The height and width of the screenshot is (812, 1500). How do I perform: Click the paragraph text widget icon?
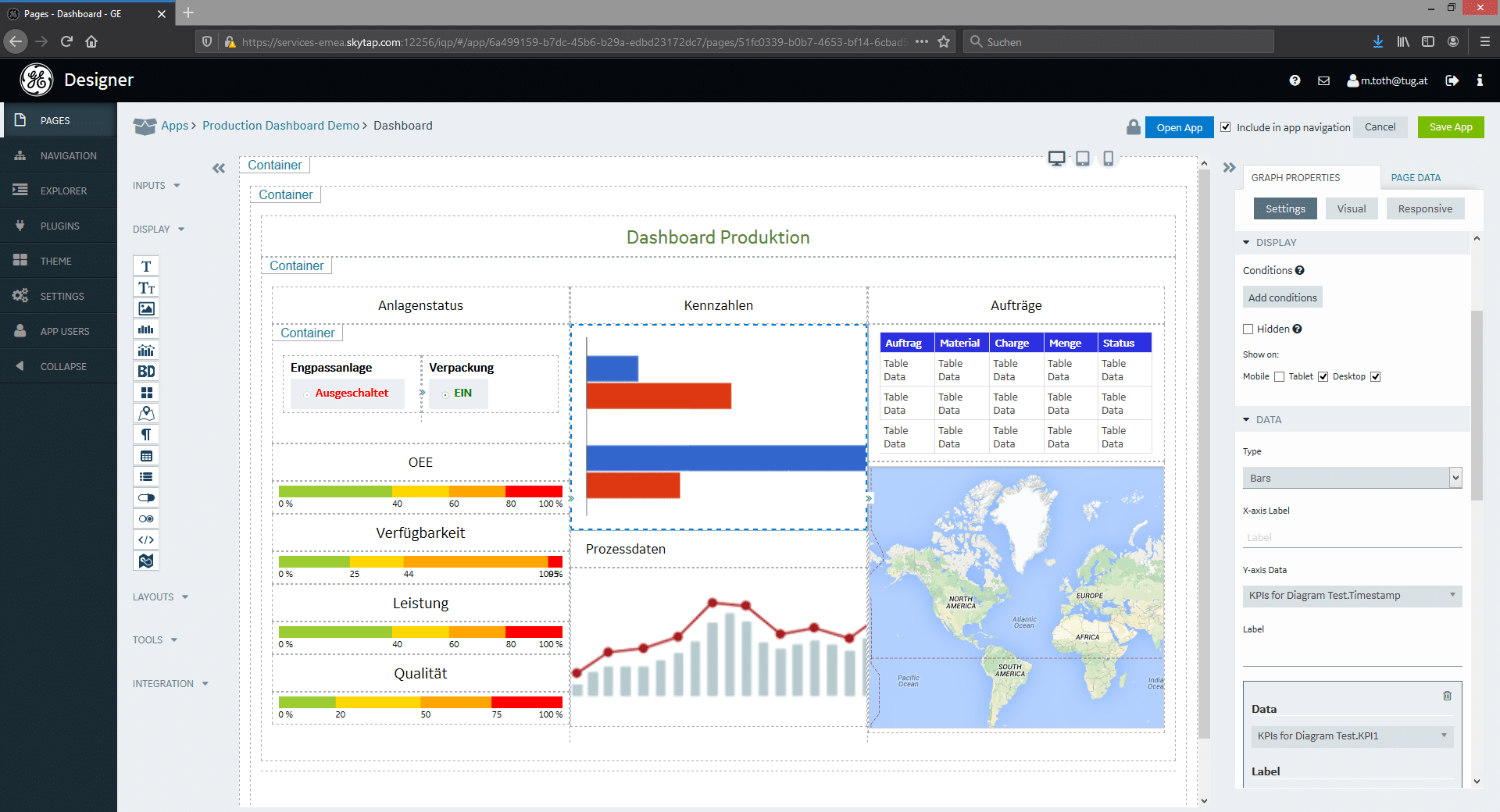tap(146, 435)
